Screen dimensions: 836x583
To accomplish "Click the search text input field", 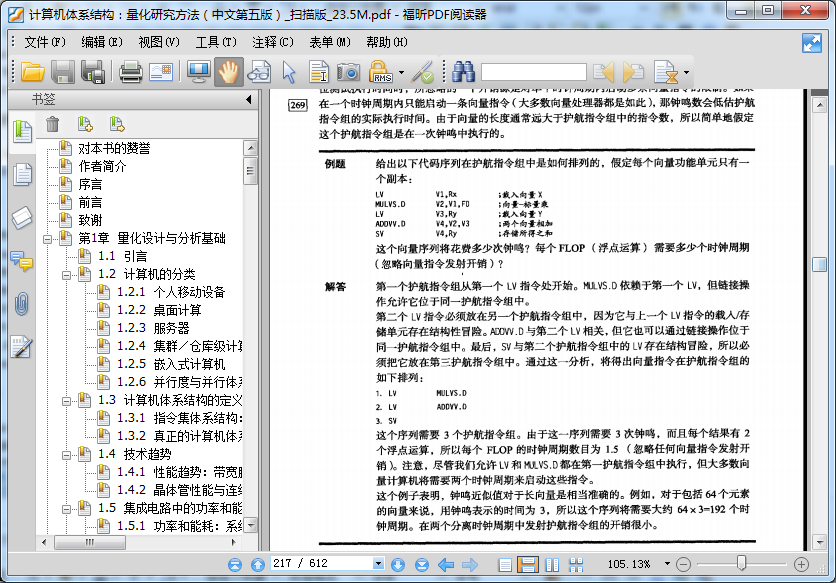I will tap(534, 72).
